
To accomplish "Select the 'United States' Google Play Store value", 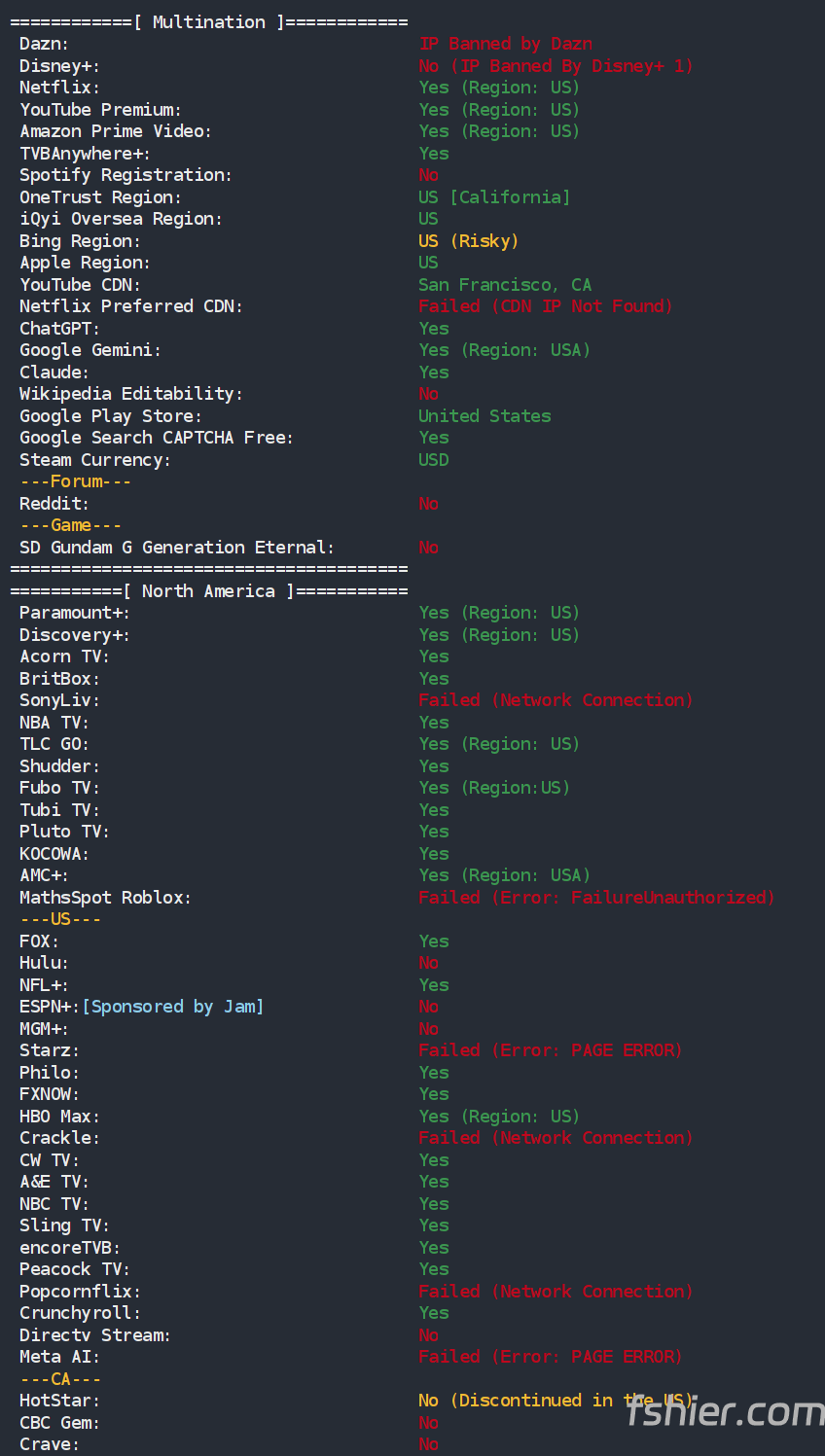I will click(484, 416).
